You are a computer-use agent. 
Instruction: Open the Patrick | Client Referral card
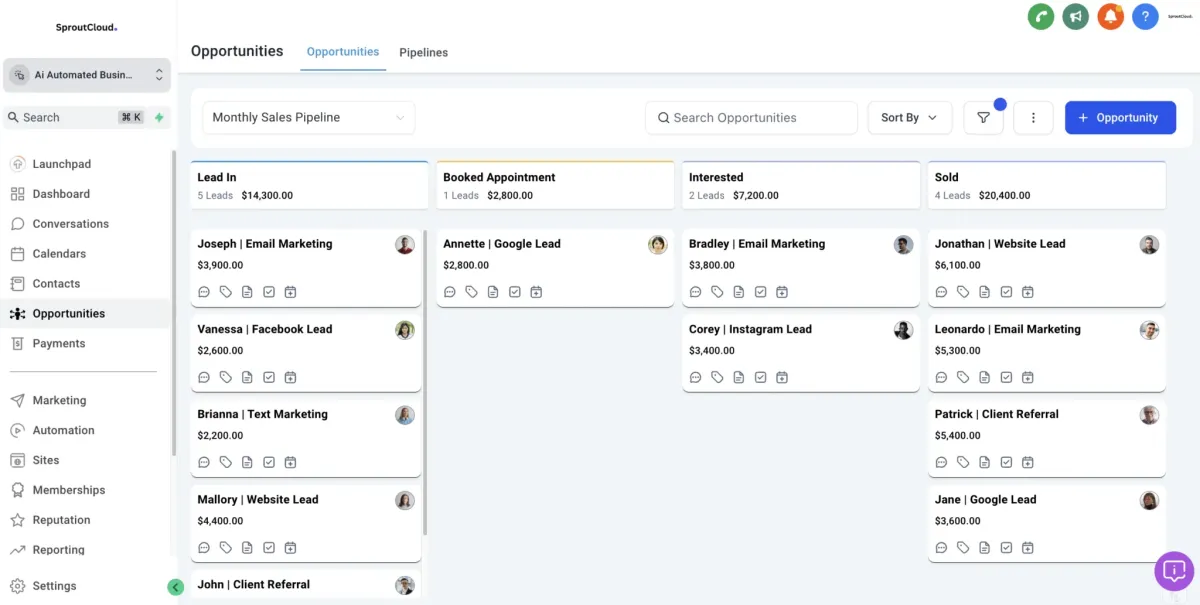point(1047,438)
